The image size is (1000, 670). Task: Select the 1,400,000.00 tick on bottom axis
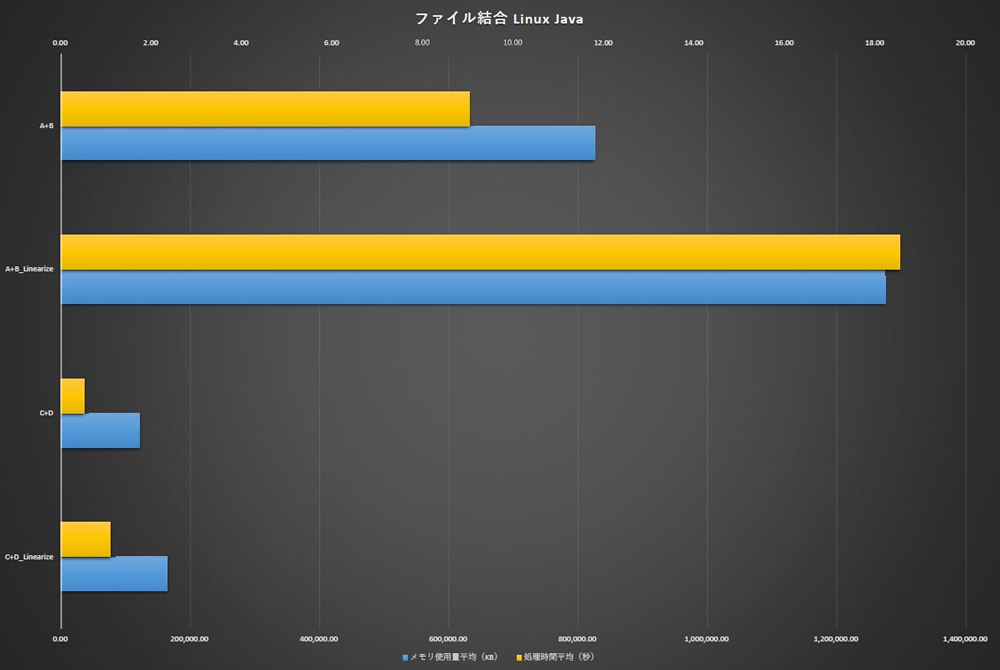coord(965,637)
